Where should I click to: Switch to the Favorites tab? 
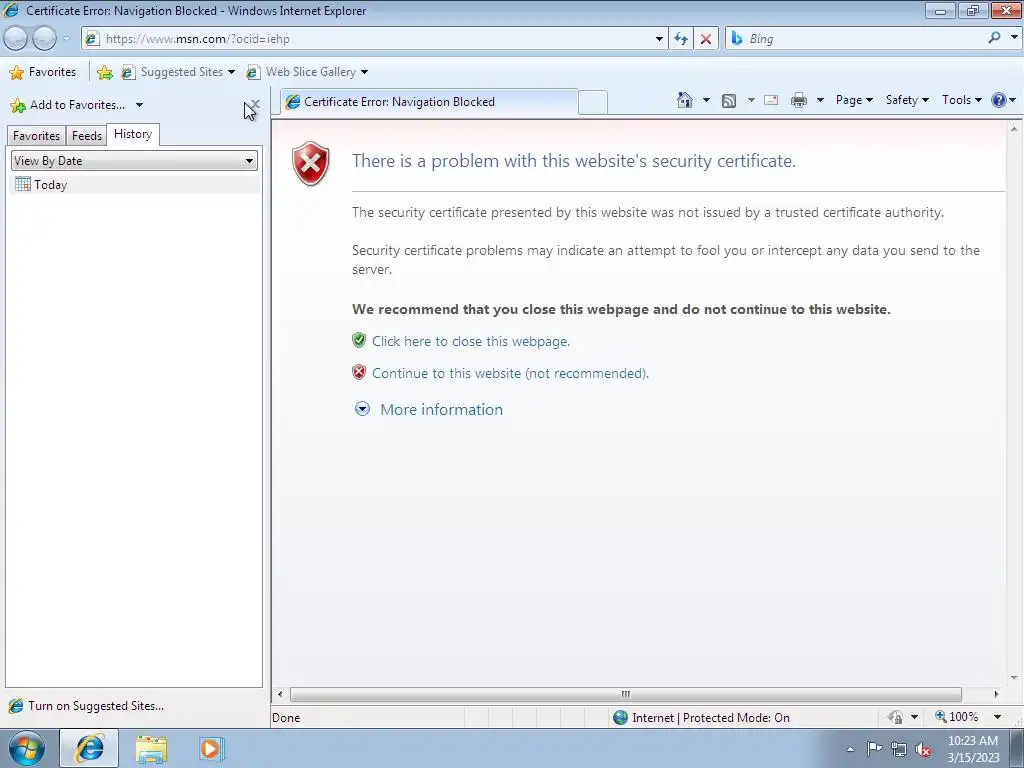(x=37, y=136)
